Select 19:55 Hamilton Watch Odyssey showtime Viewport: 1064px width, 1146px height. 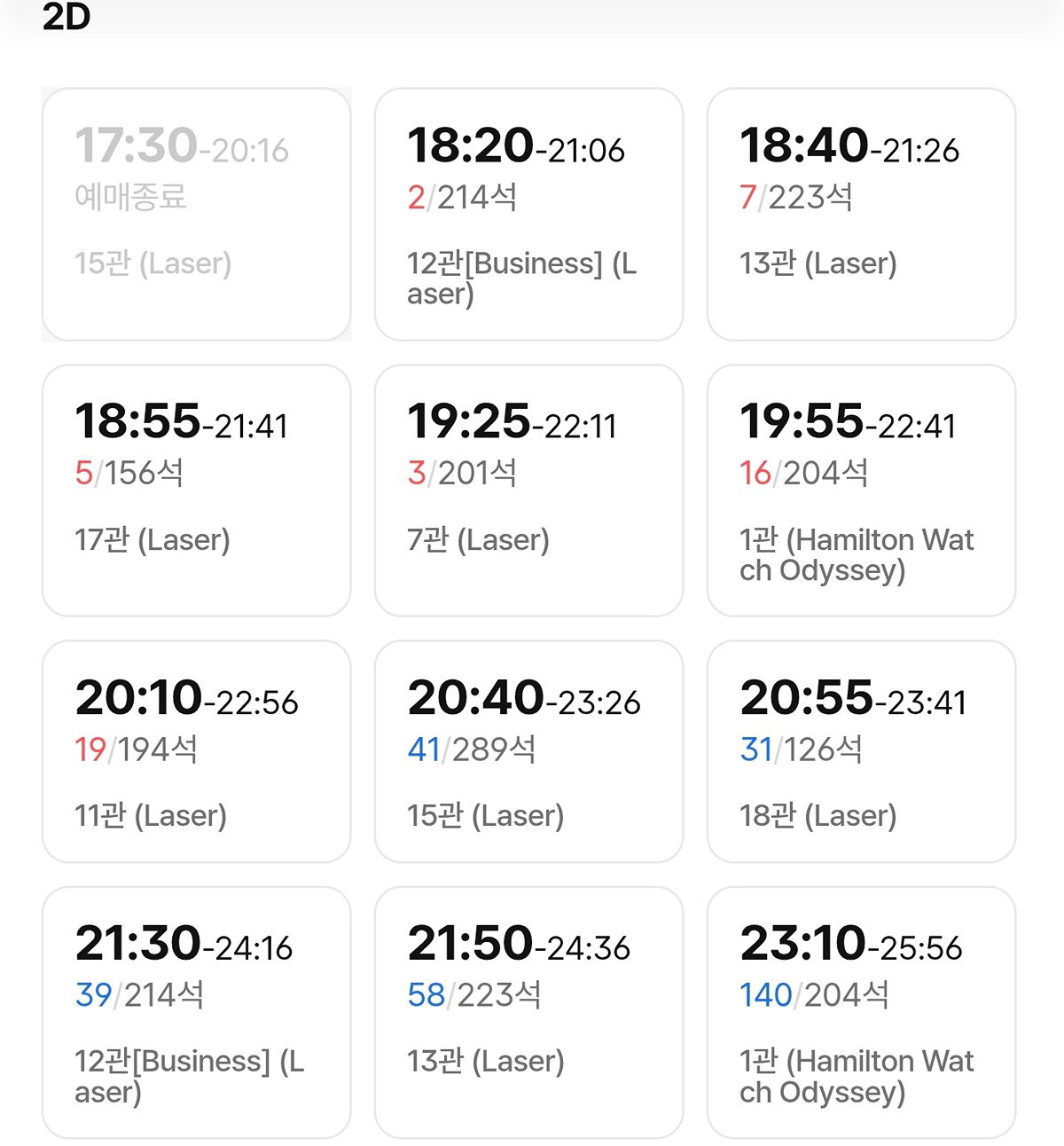point(861,491)
